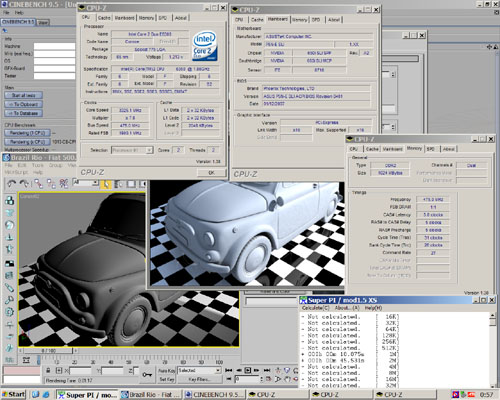This screenshot has height=400, width=500.
Task: Click the Rendering (x CPU) button
Action: click(27, 142)
